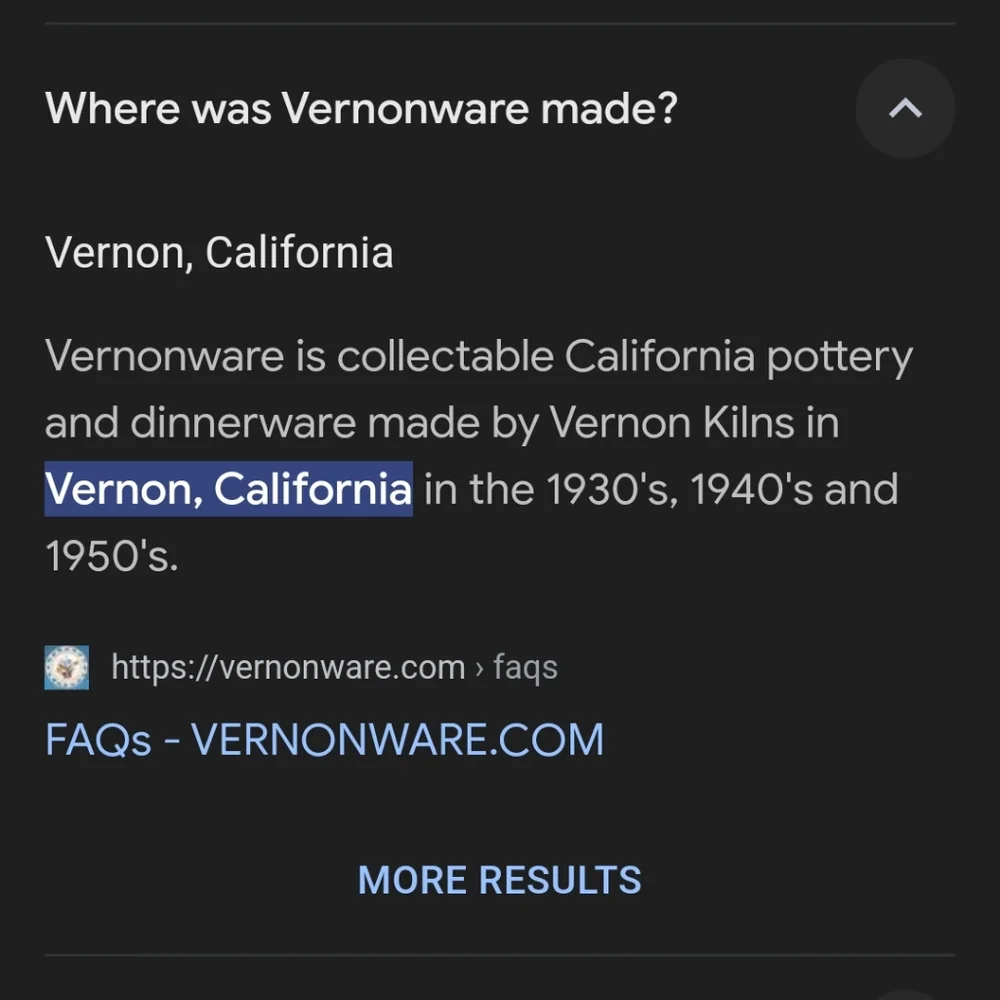This screenshot has width=1000, height=1000.
Task: Click the vernonware.com site favicon
Action: coord(67,667)
